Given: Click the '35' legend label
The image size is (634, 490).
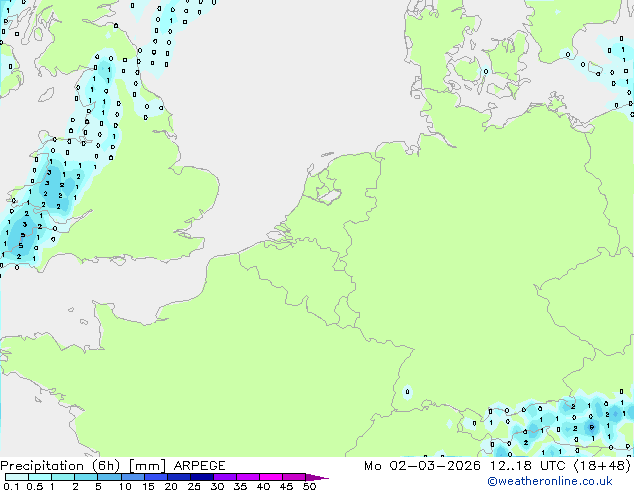Looking at the screenshot, I should pyautogui.click(x=240, y=486).
